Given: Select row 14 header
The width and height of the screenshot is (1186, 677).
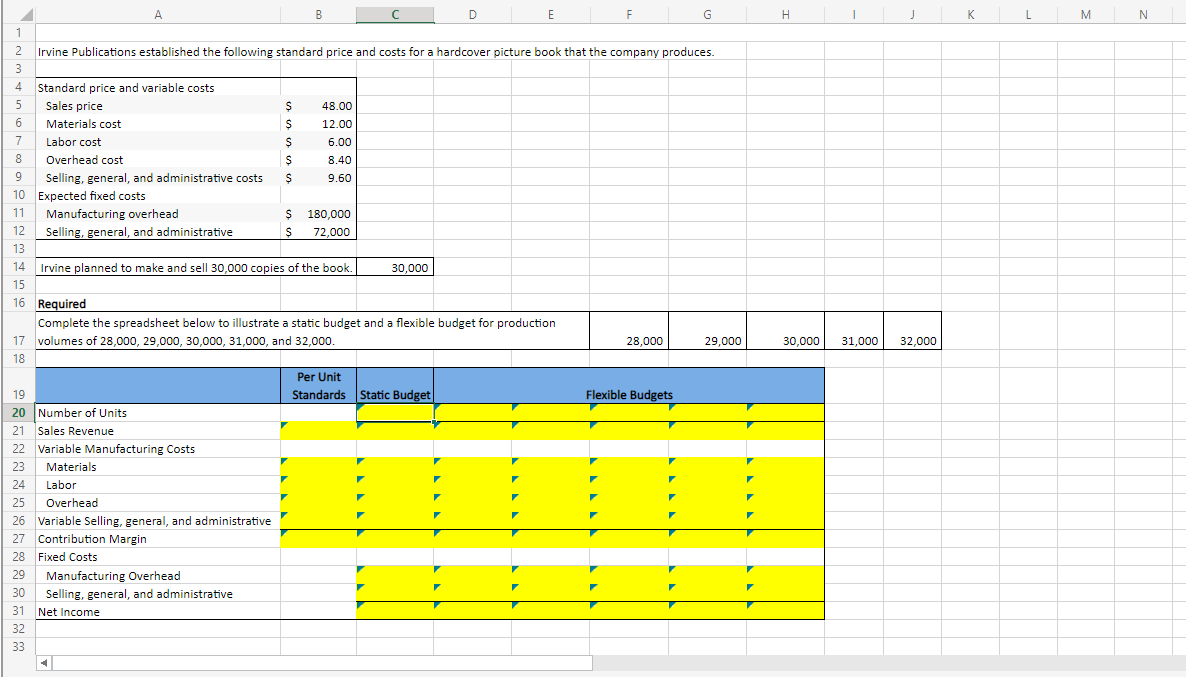Looking at the screenshot, I should [18, 267].
